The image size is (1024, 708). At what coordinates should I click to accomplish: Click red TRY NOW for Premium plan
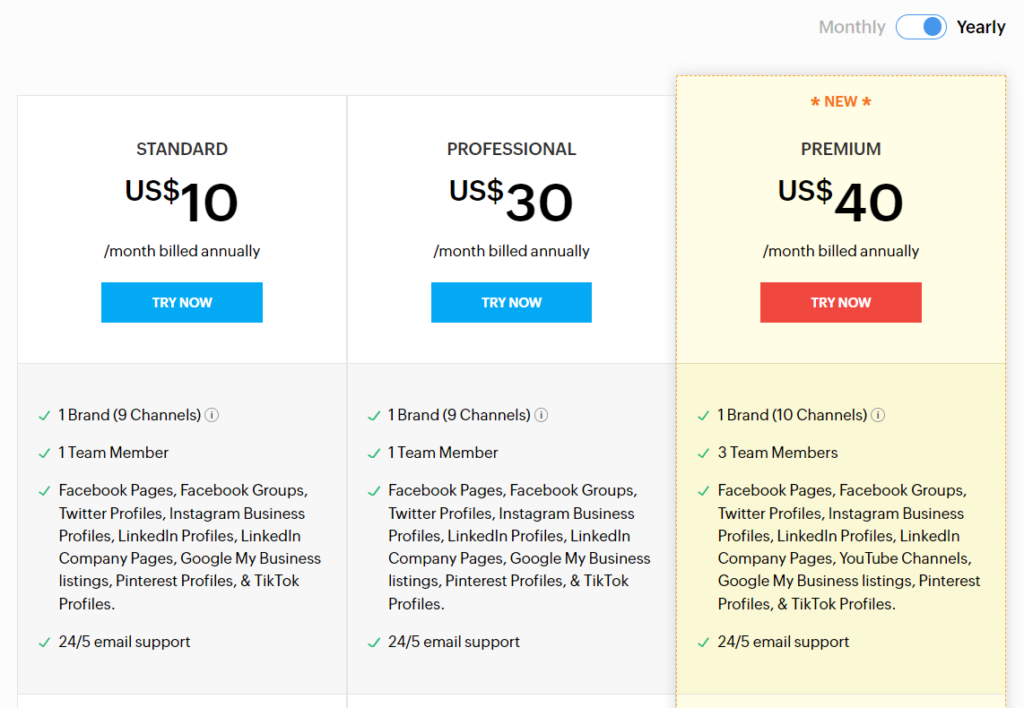coord(840,302)
